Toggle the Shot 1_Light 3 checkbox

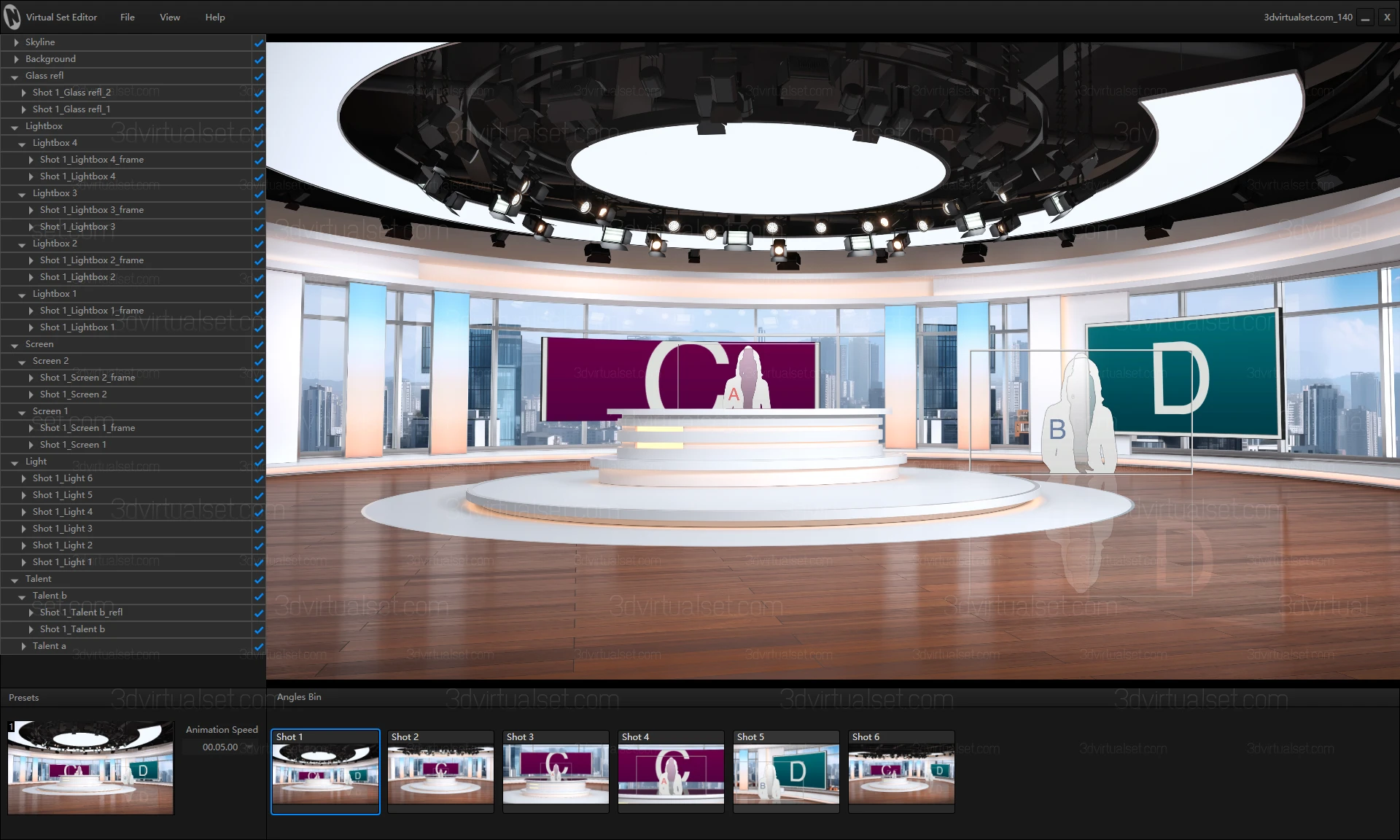pyautogui.click(x=259, y=529)
